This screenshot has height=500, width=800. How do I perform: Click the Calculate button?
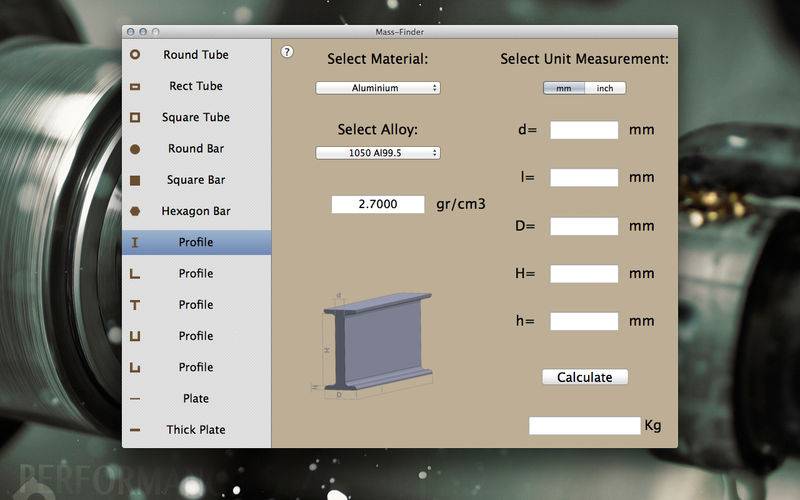click(x=585, y=377)
